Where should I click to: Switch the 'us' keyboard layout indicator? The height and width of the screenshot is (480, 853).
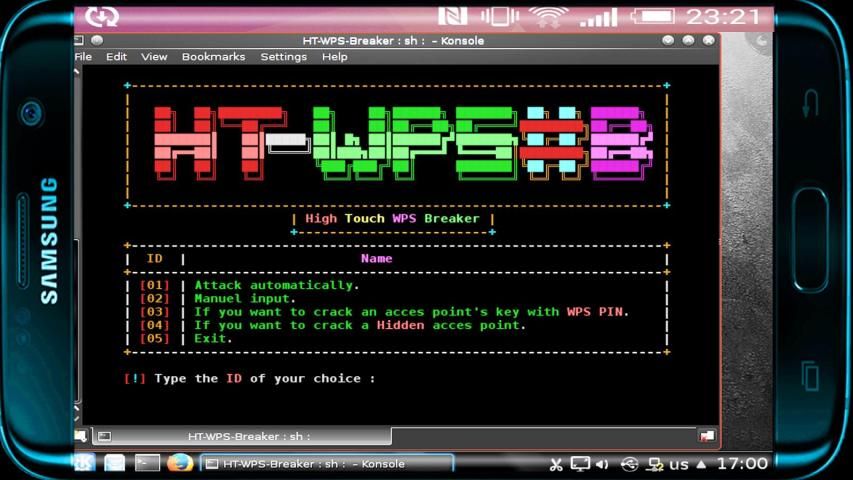tap(679, 464)
